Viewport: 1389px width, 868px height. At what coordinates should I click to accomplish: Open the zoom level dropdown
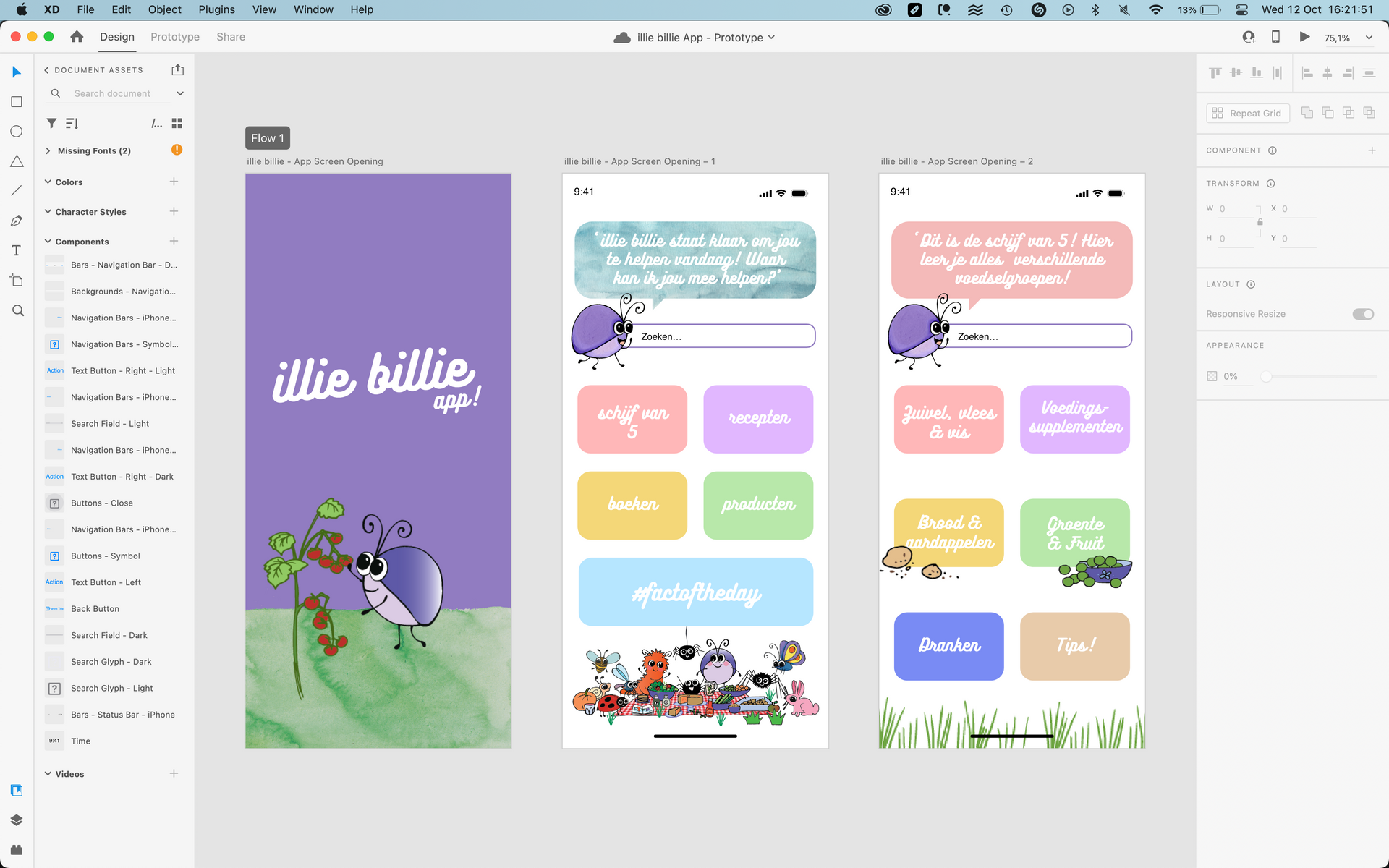pyautogui.click(x=1369, y=38)
